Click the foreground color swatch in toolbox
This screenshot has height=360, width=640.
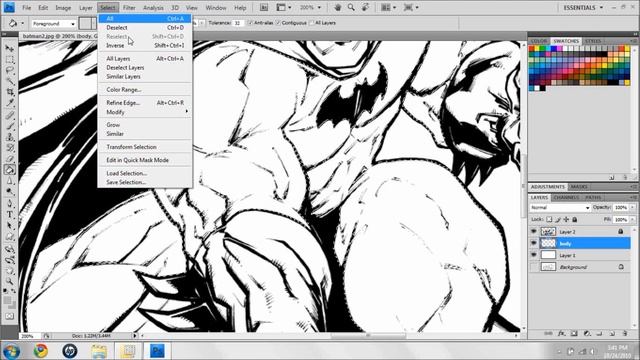(7, 300)
